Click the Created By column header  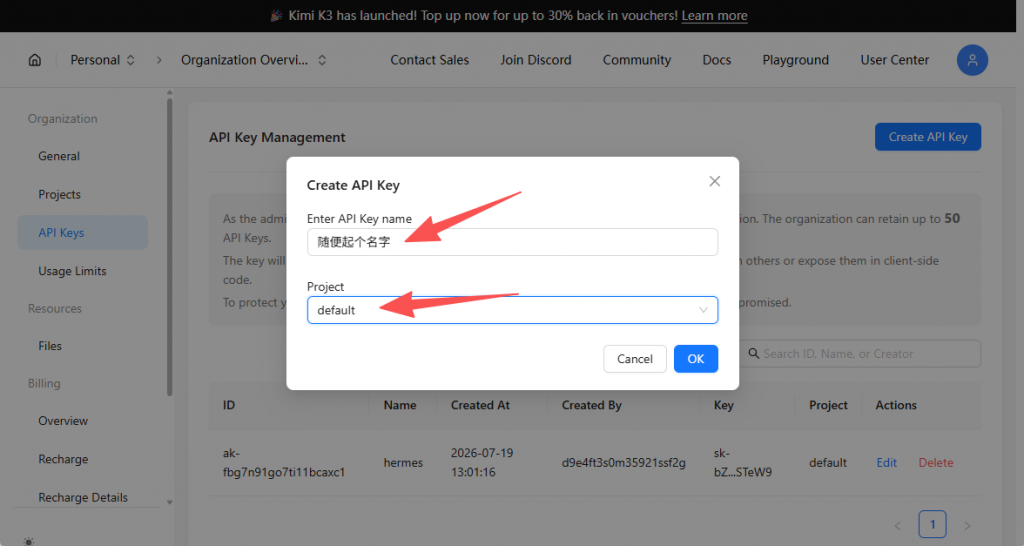point(591,405)
